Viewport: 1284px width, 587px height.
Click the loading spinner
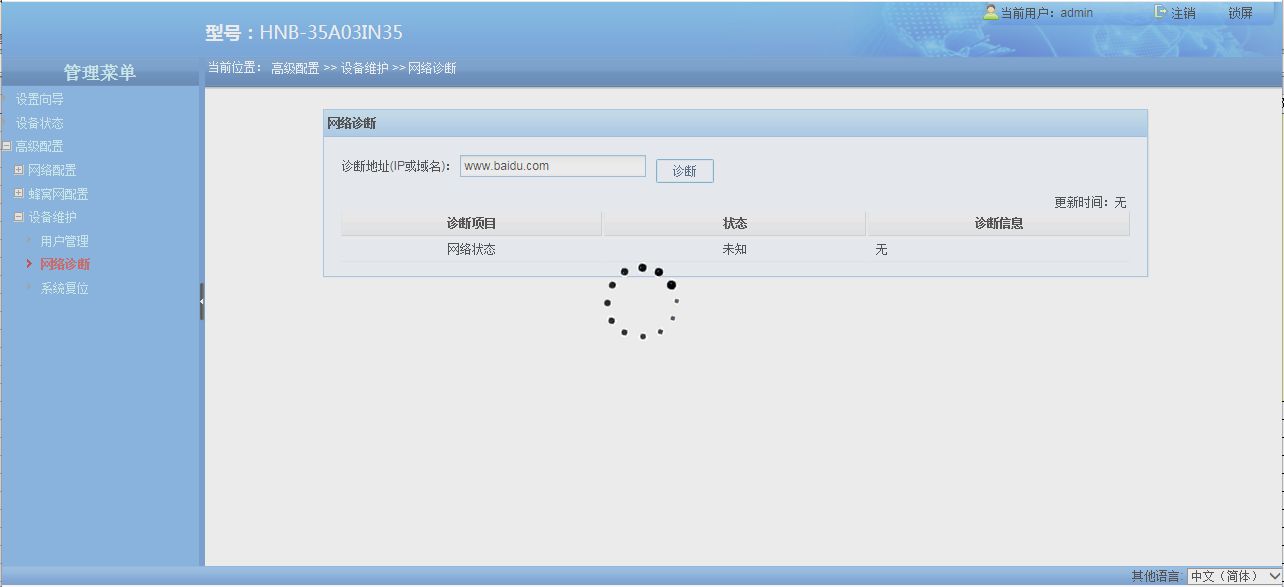641,301
